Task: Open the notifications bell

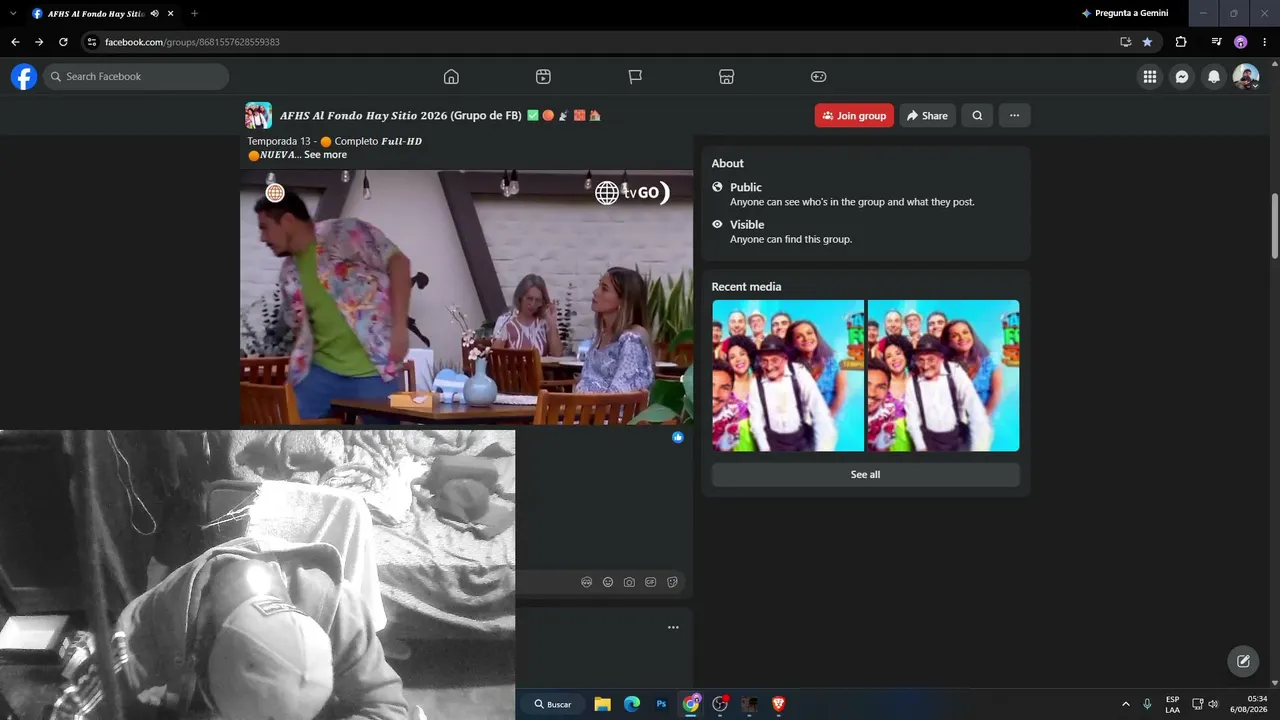Action: pyautogui.click(x=1214, y=77)
